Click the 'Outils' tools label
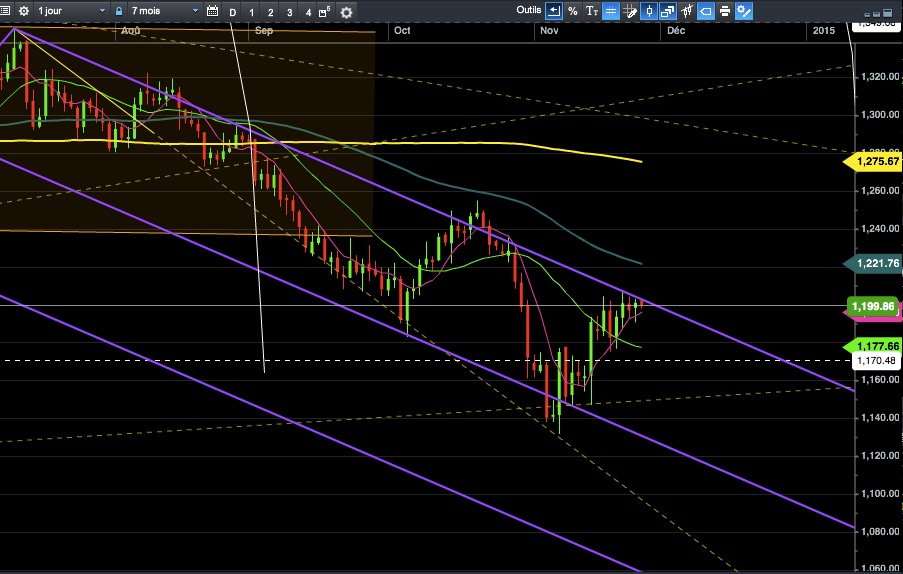903x574 pixels. [x=528, y=10]
